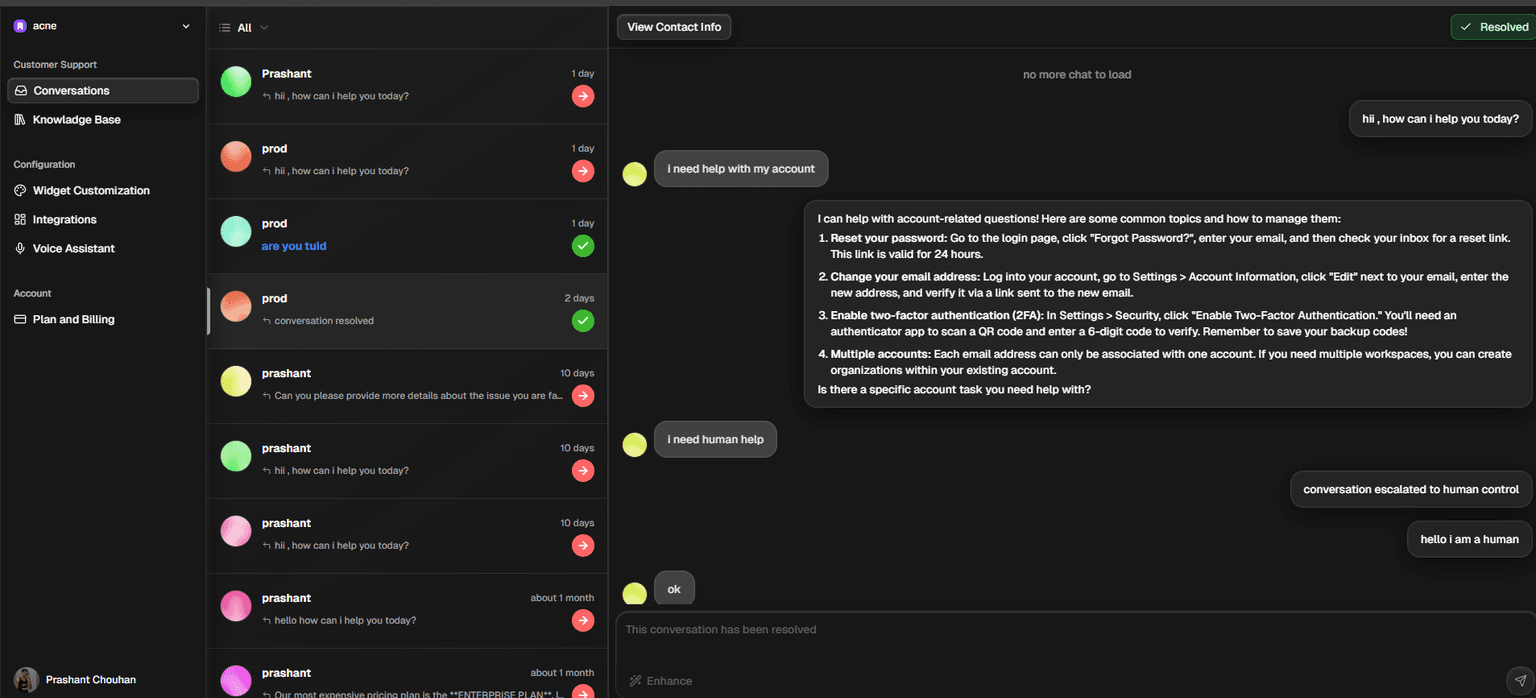Toggle red arrow status on Prashant's 1 day conversation
This screenshot has height=698, width=1536.
582,96
